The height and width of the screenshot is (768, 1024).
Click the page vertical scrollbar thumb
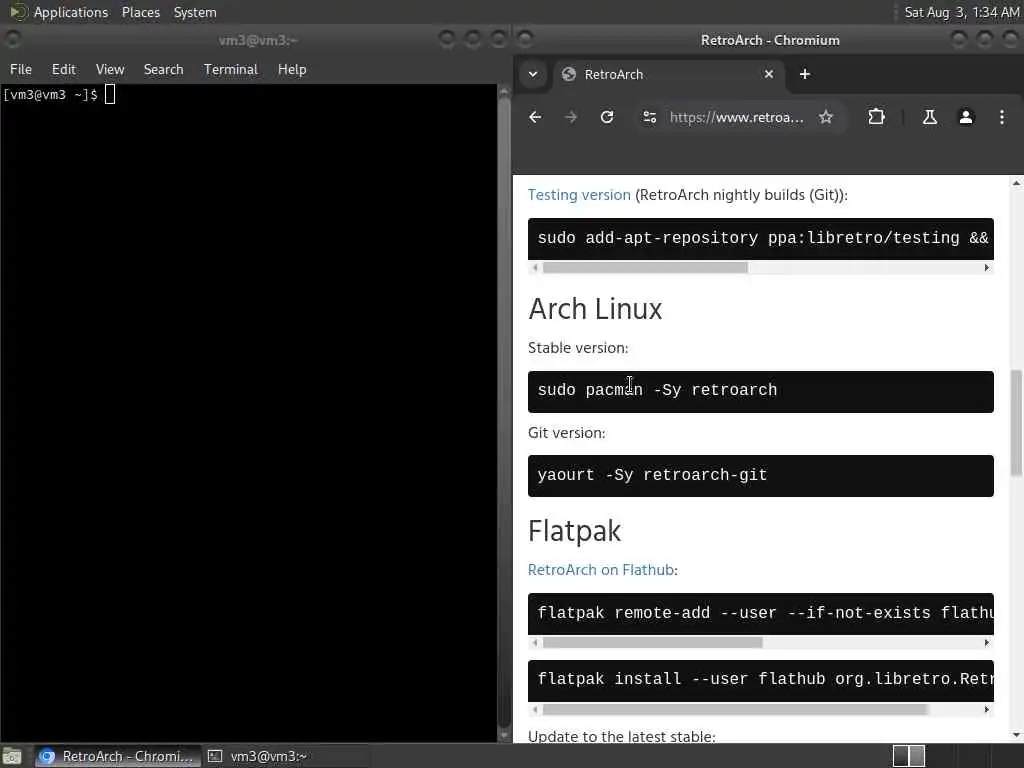[1016, 423]
